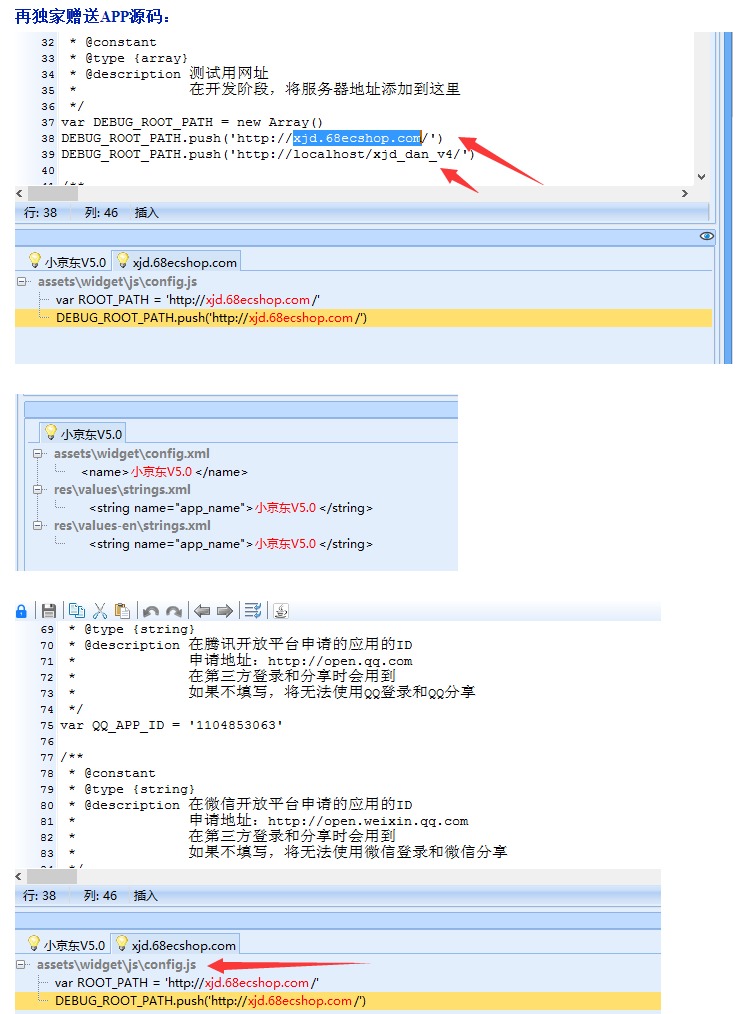Screen dimensions: 739x1014
Task: Collapse the res\values\strings.xml tree node
Action: point(39,490)
